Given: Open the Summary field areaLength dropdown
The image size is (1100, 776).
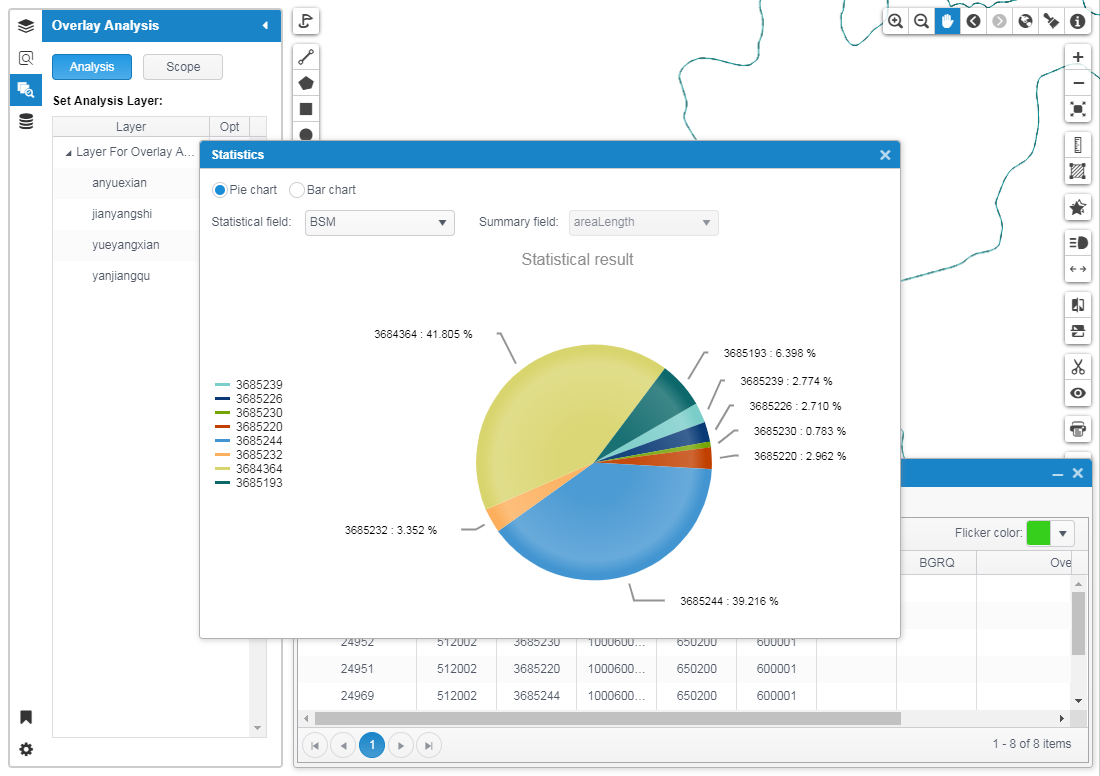Looking at the screenshot, I should coord(643,222).
